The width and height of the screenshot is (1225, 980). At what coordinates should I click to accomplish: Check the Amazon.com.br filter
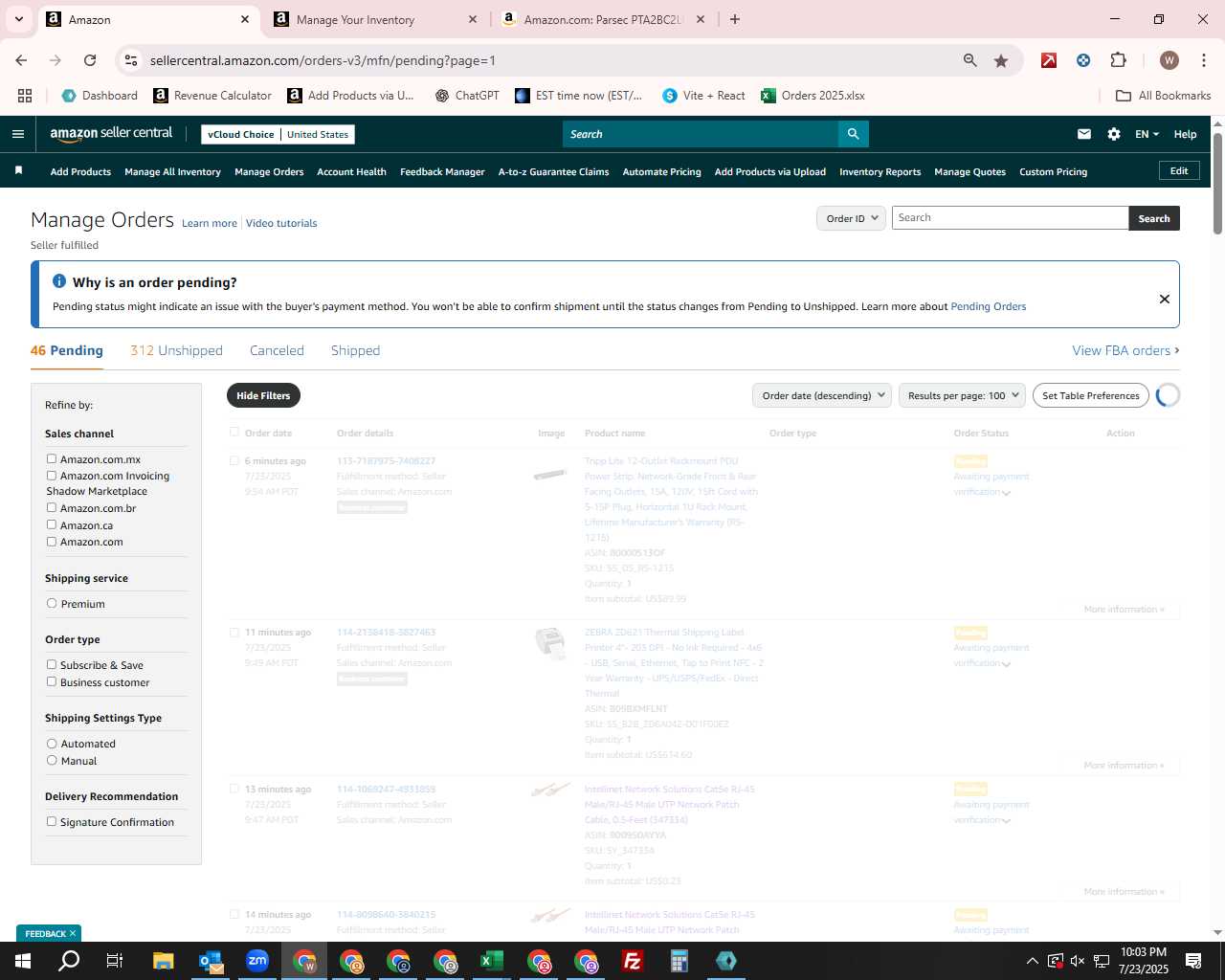click(52, 507)
